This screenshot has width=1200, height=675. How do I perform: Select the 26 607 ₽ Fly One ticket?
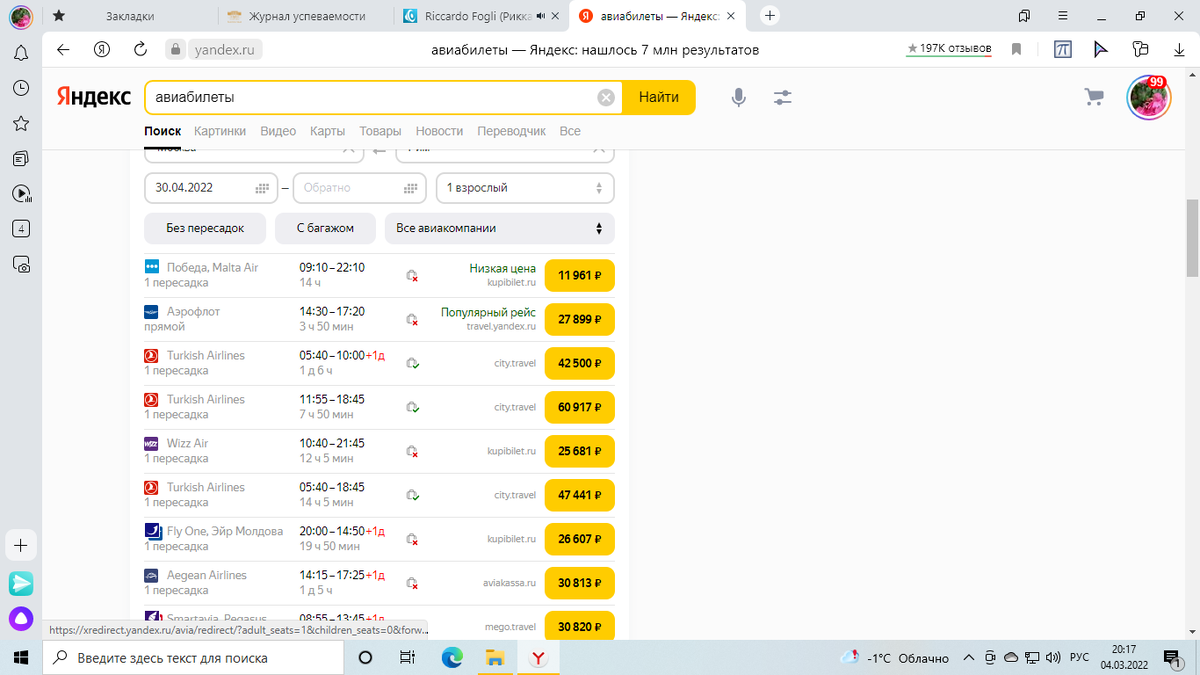point(580,539)
